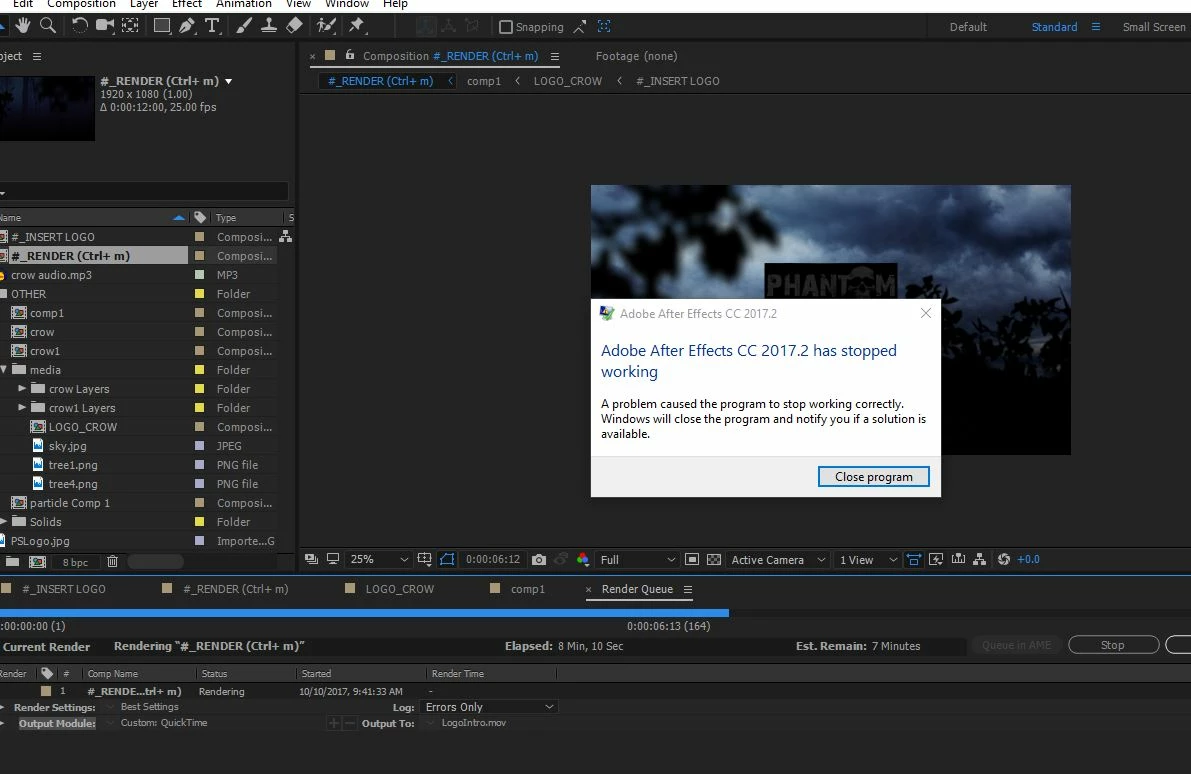Select the Eraser tool
1191x774 pixels.
tap(294, 26)
